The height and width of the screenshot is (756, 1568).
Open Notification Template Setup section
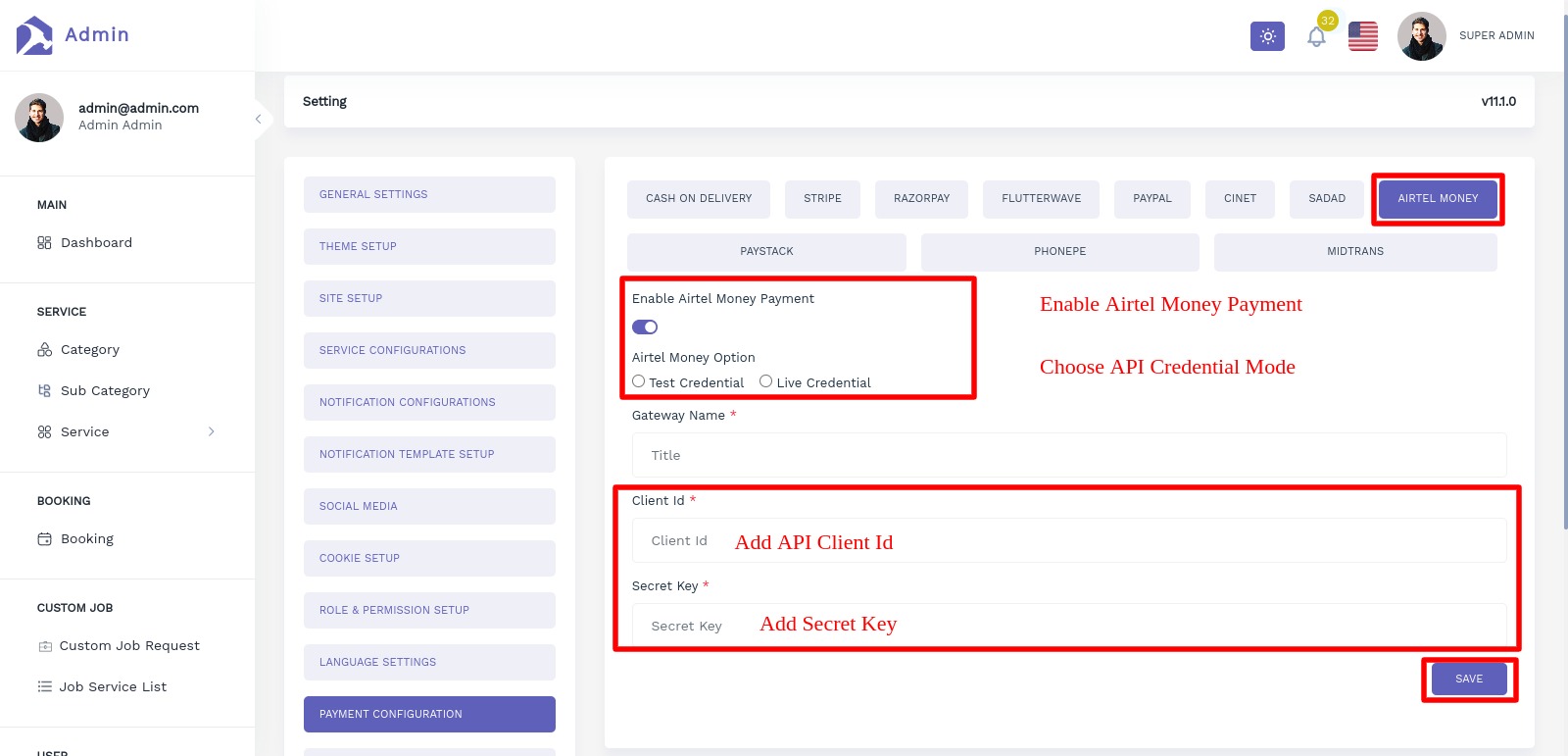(429, 454)
